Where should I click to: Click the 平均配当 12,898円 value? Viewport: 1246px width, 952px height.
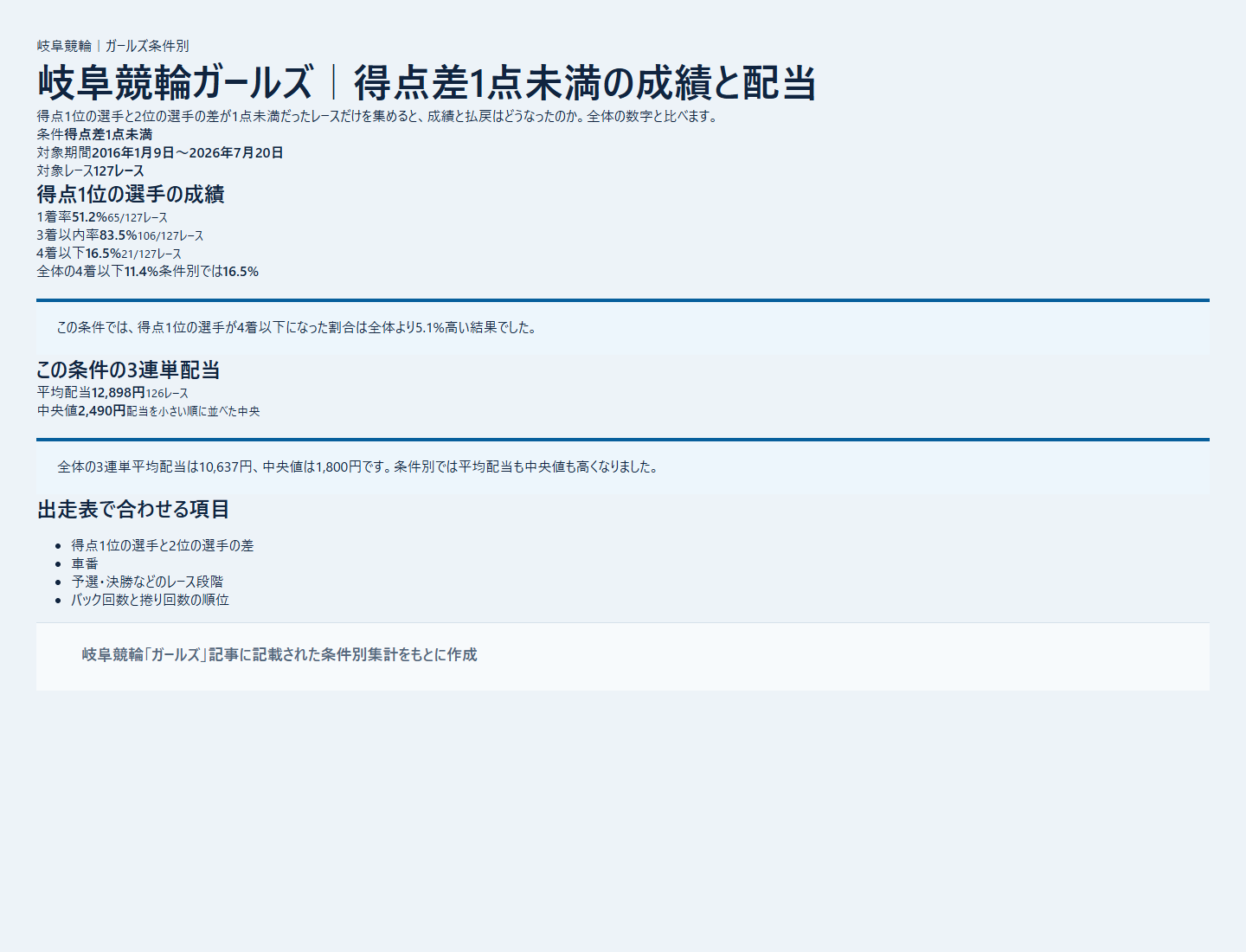[x=119, y=393]
